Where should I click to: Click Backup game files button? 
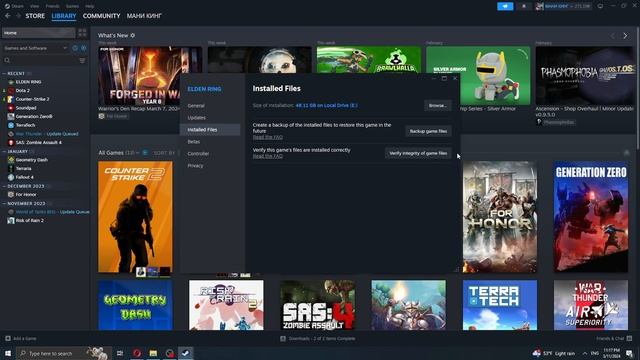(x=428, y=131)
